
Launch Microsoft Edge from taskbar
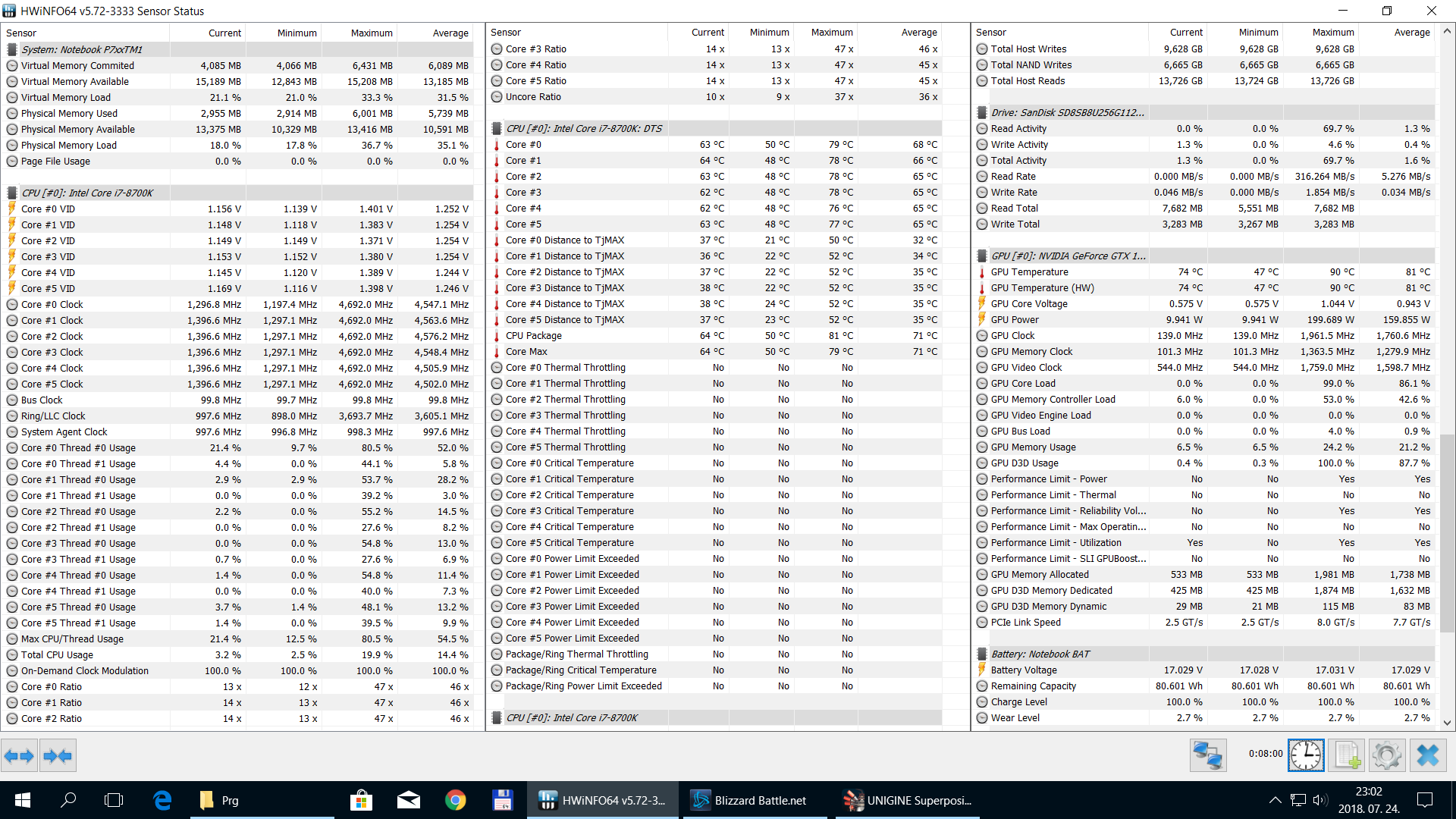point(162,800)
